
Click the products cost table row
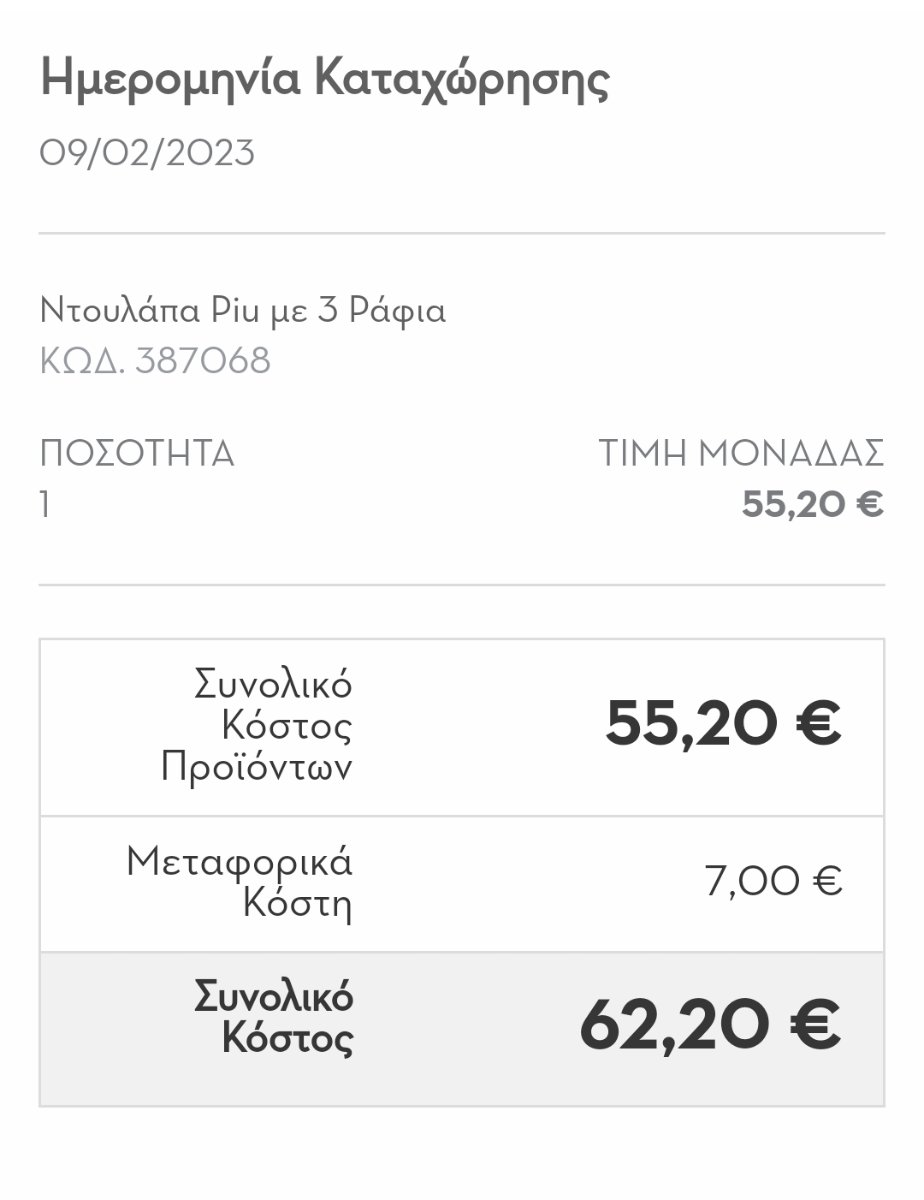point(462,728)
